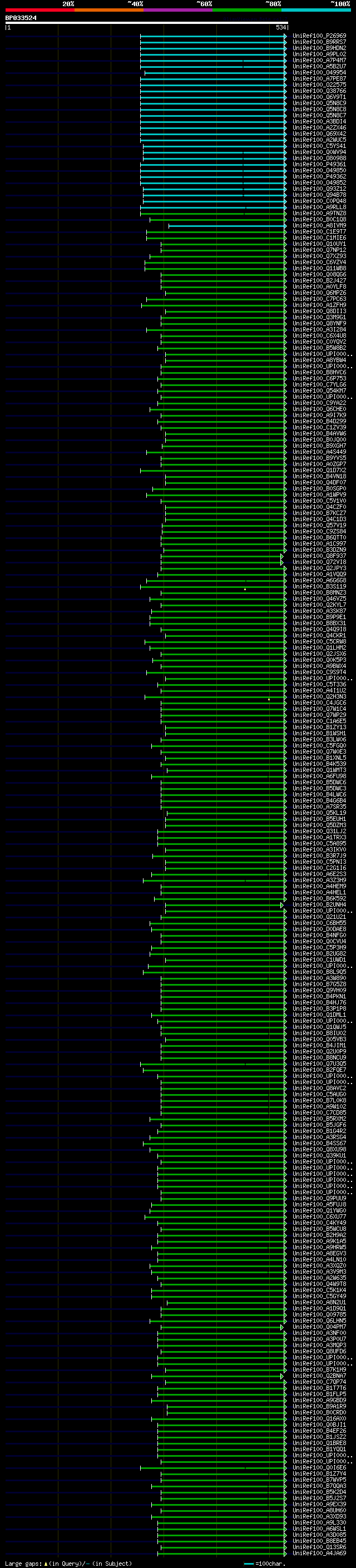
Task: Select the query name BP033524
Action: pyautogui.click(x=21, y=18)
